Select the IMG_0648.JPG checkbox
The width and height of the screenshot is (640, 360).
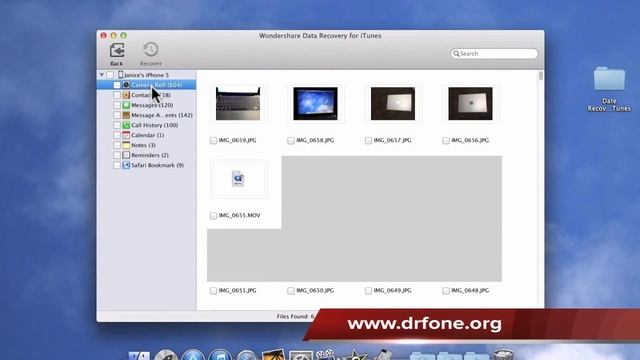pos(446,291)
